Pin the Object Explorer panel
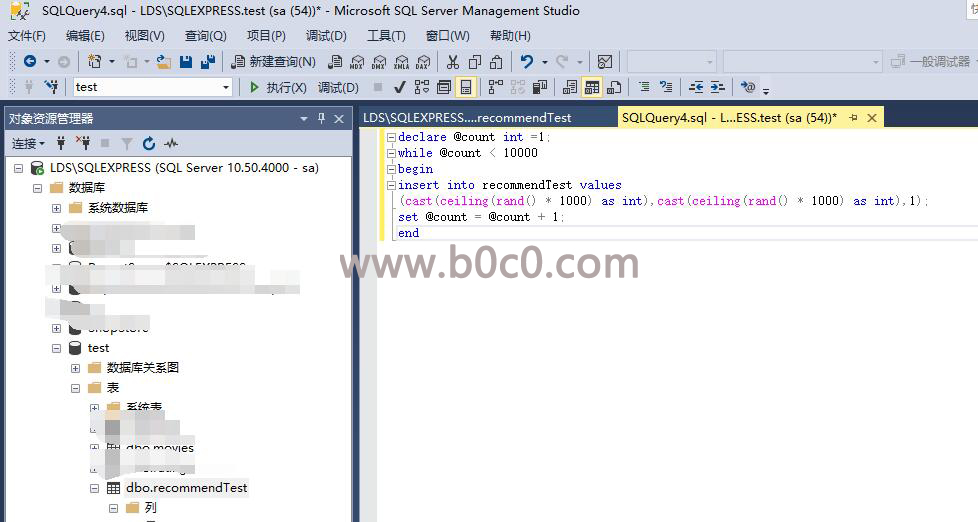The image size is (978, 522). point(322,118)
